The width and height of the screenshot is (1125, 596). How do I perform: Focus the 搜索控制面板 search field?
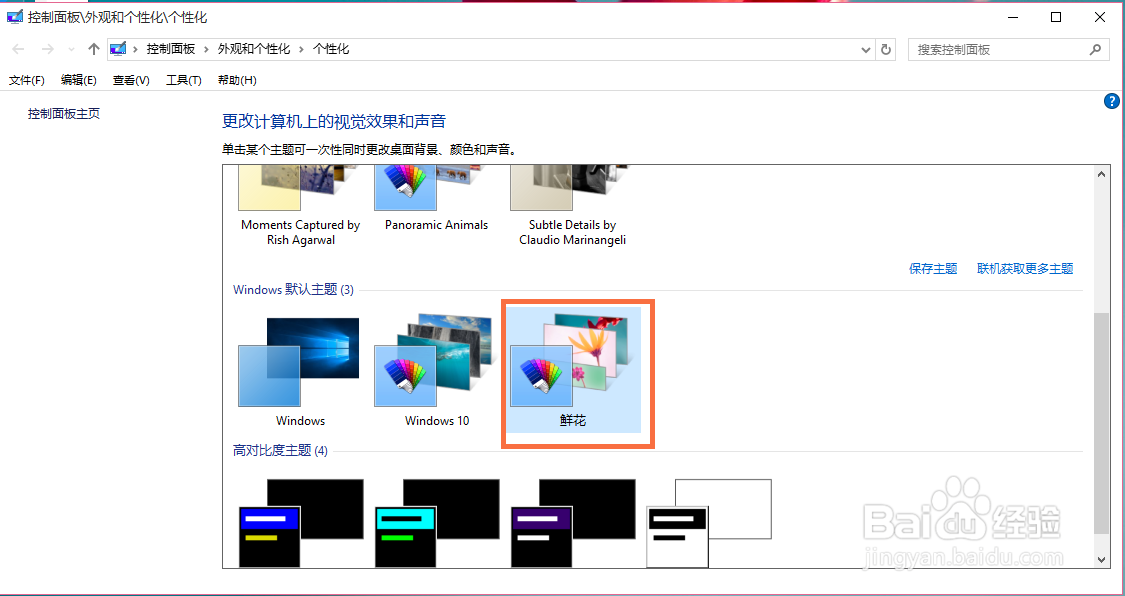pos(1007,49)
